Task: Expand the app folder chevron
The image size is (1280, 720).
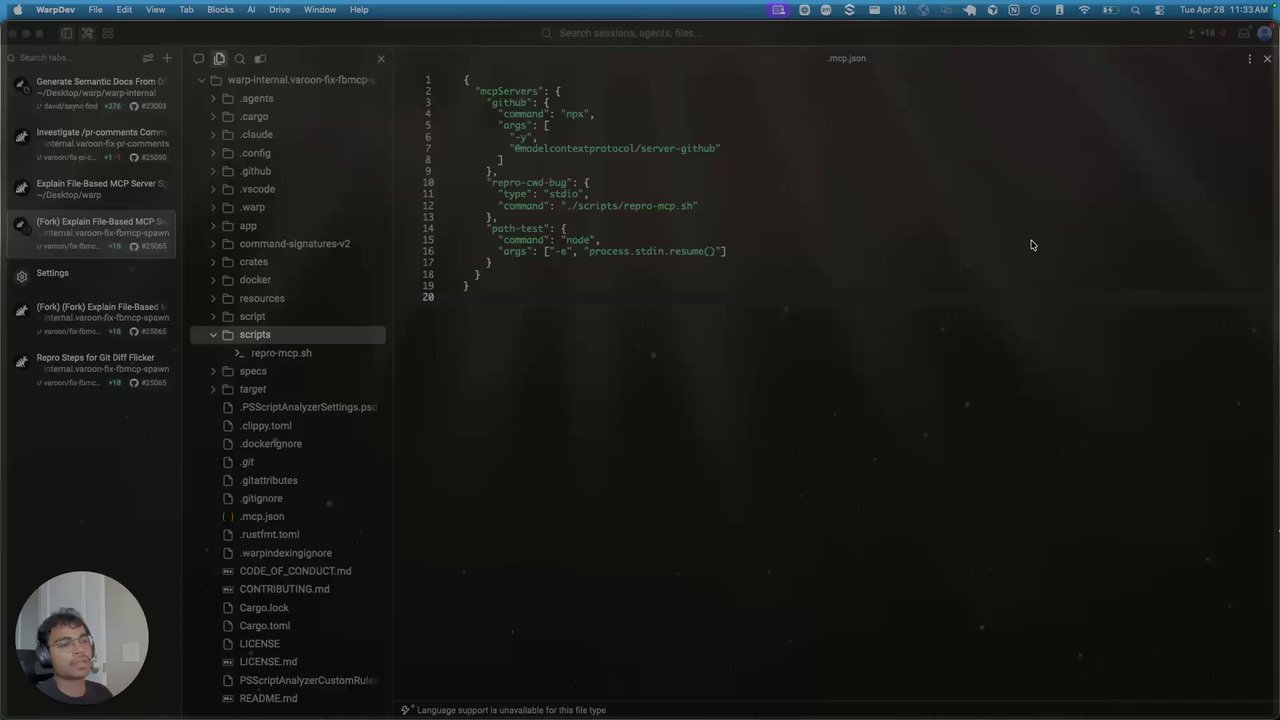Action: tap(213, 226)
